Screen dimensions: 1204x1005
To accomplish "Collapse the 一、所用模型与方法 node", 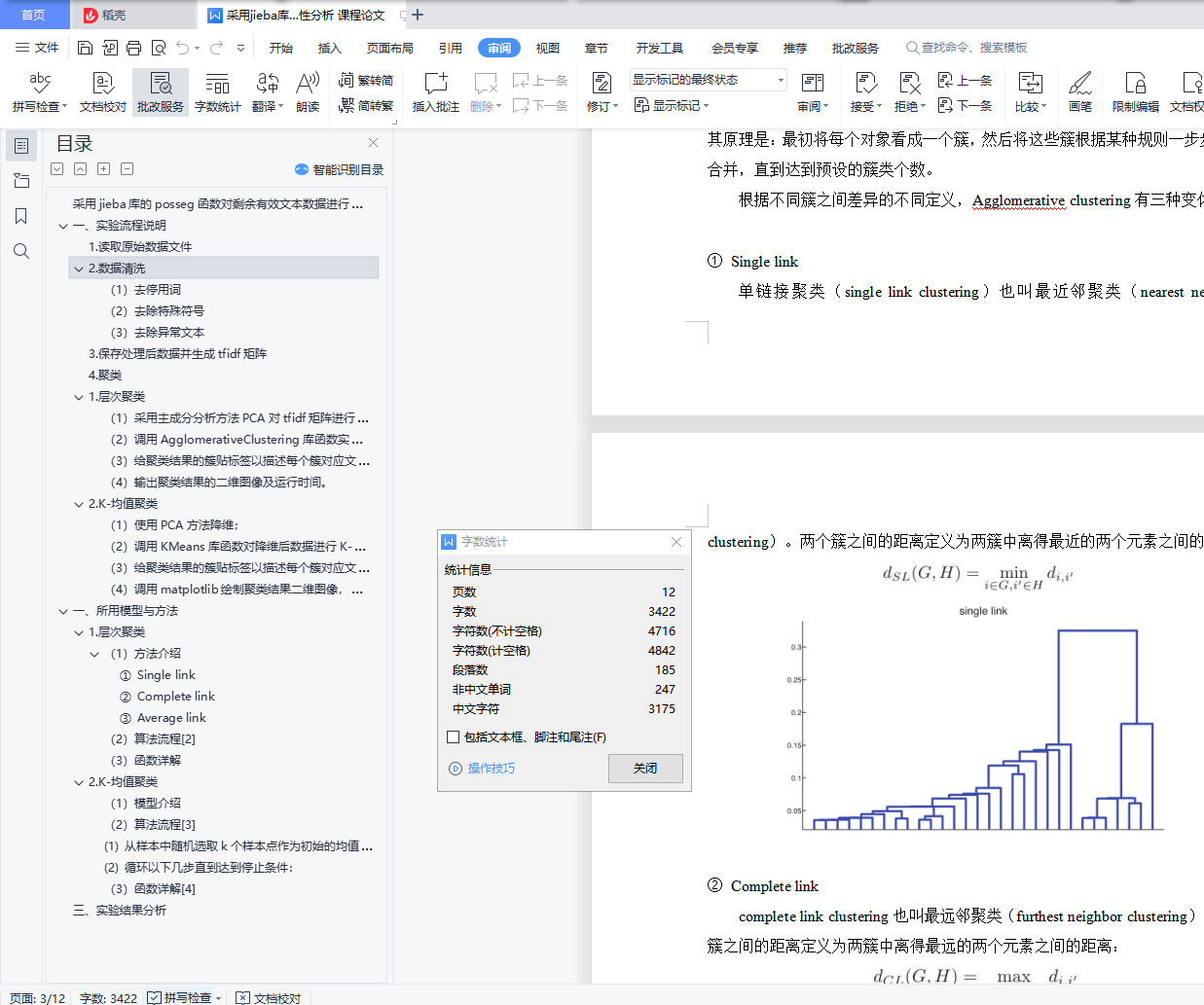I will (63, 611).
